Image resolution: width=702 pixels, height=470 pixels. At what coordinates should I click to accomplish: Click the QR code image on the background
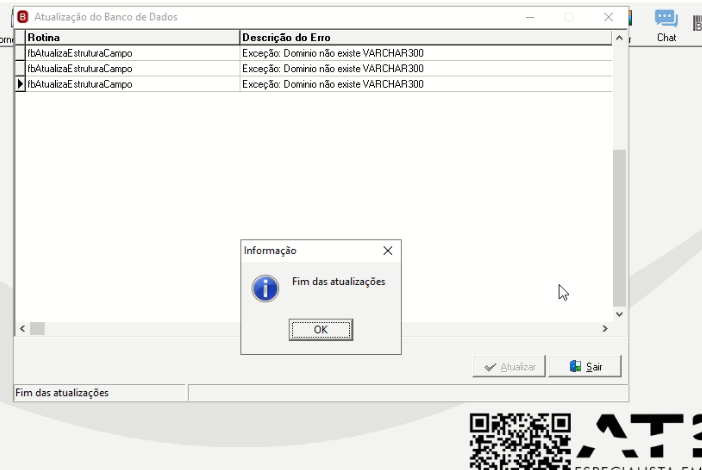(520, 441)
